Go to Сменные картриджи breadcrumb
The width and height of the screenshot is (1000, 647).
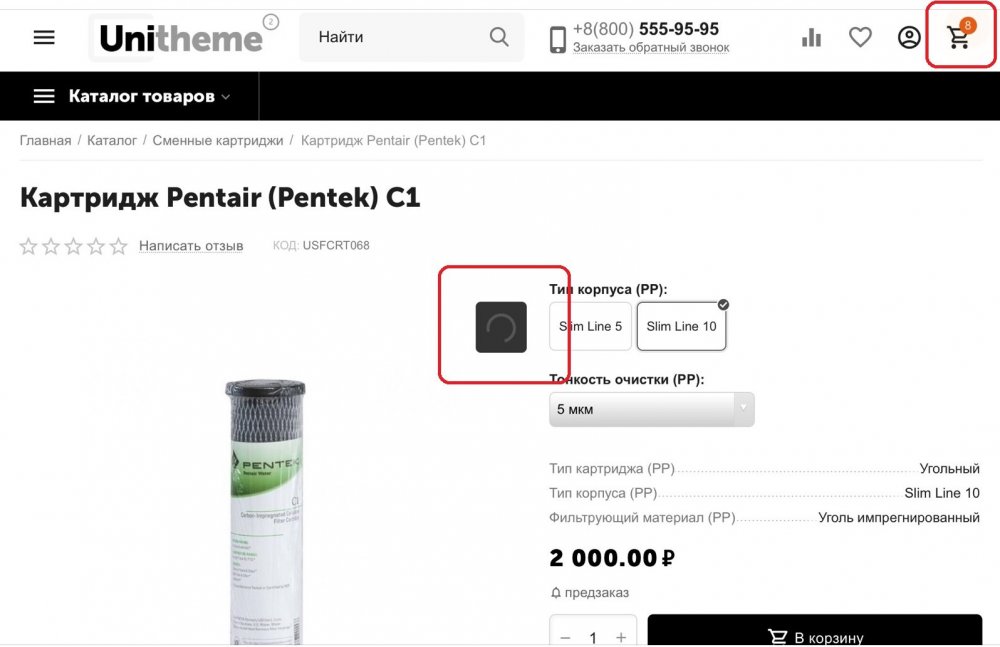[217, 140]
